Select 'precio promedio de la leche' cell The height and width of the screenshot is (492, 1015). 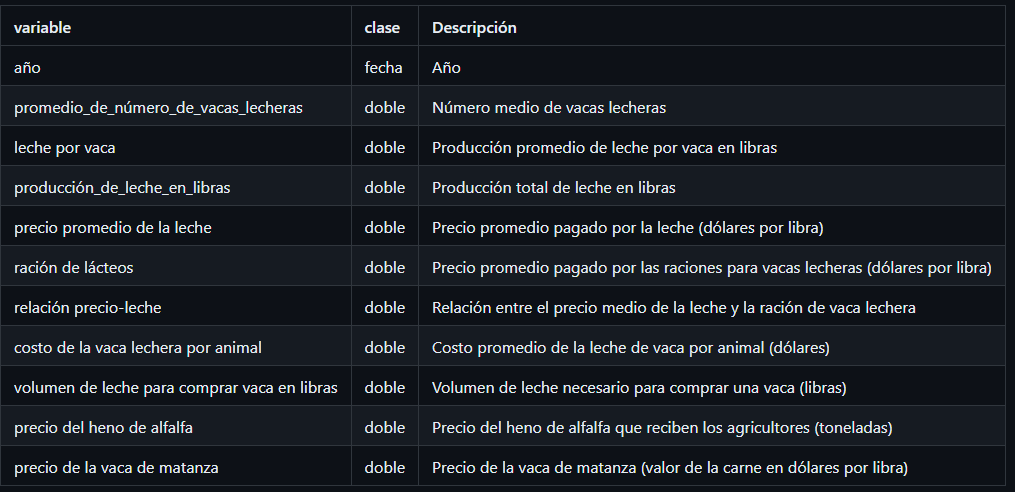click(113, 228)
